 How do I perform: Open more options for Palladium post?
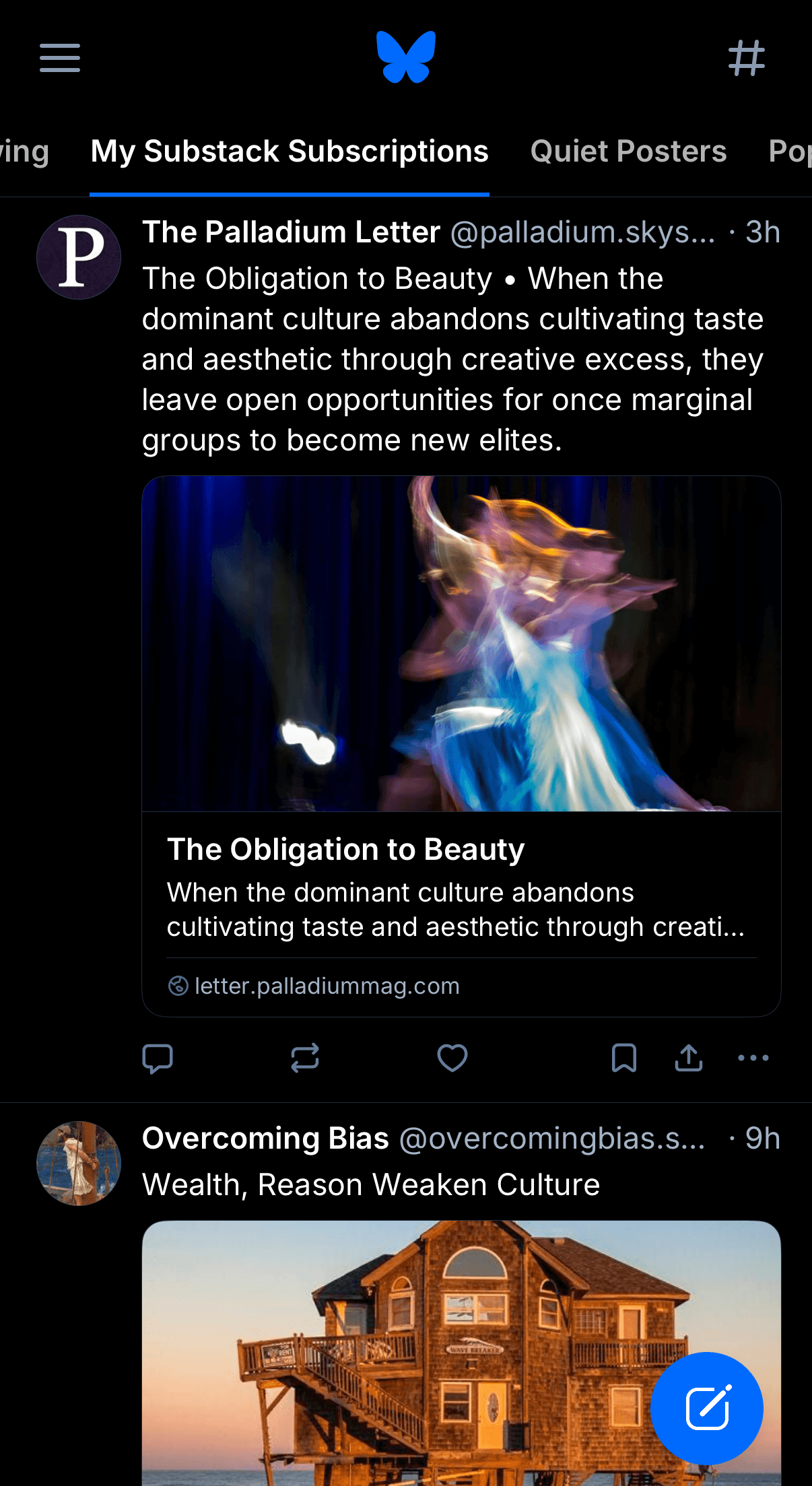[x=753, y=1058]
